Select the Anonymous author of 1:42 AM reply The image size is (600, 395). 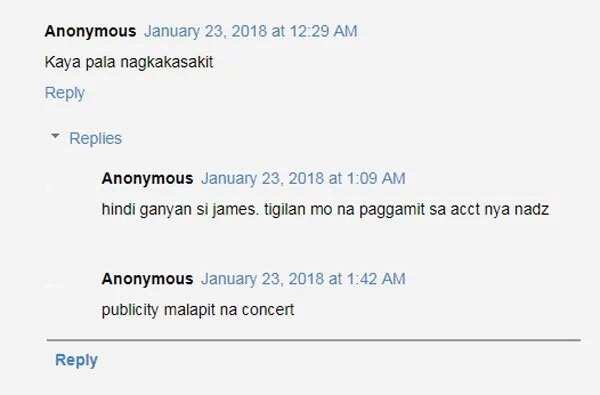[x=147, y=279]
